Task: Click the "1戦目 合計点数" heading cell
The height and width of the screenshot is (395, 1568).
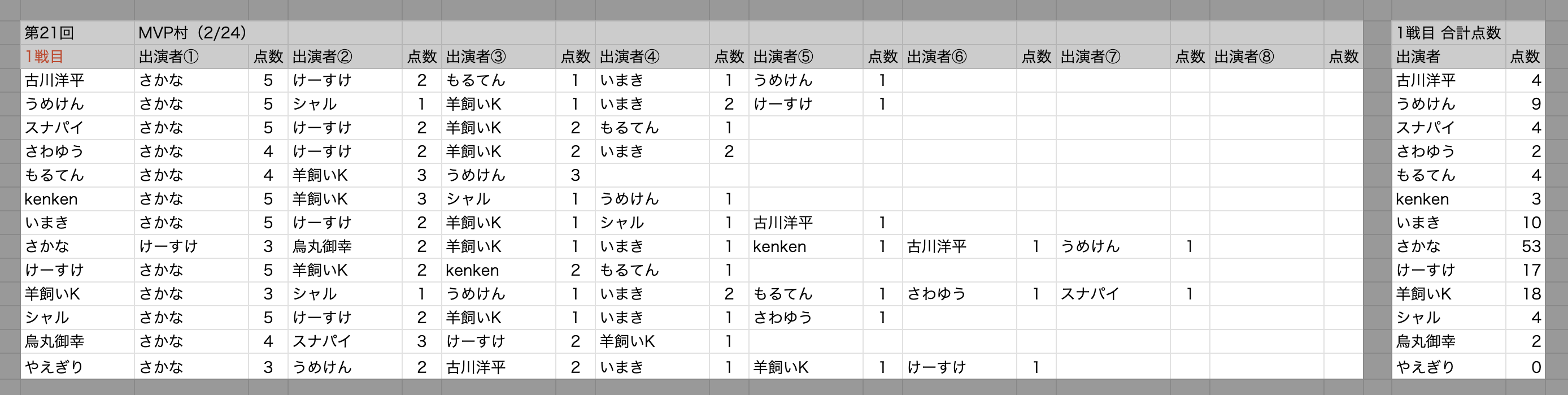Action: 1448,33
